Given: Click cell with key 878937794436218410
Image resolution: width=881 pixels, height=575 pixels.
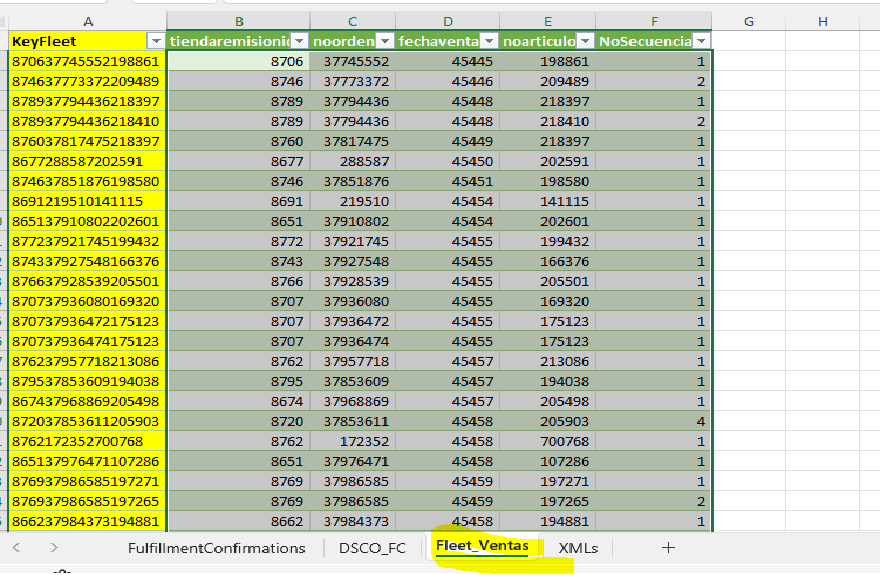Looking at the screenshot, I should pos(88,121).
